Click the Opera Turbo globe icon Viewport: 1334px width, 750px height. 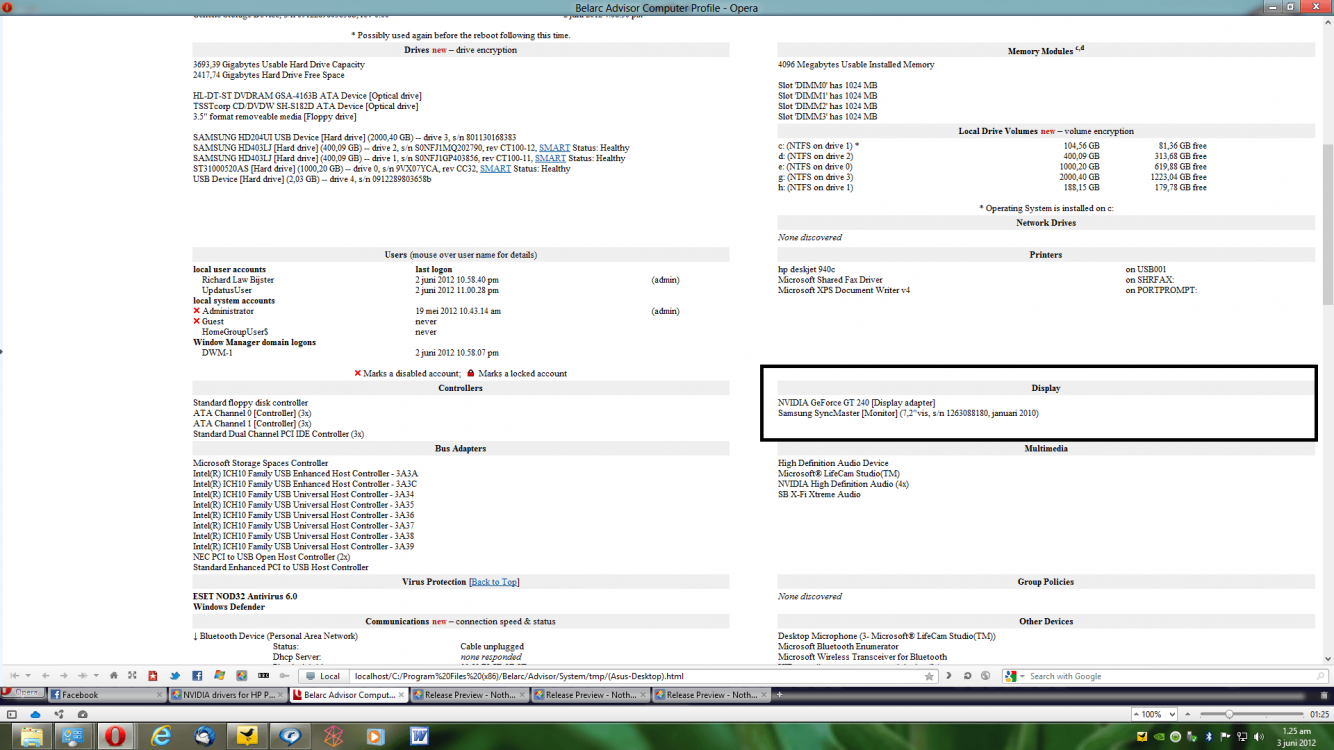click(985, 676)
